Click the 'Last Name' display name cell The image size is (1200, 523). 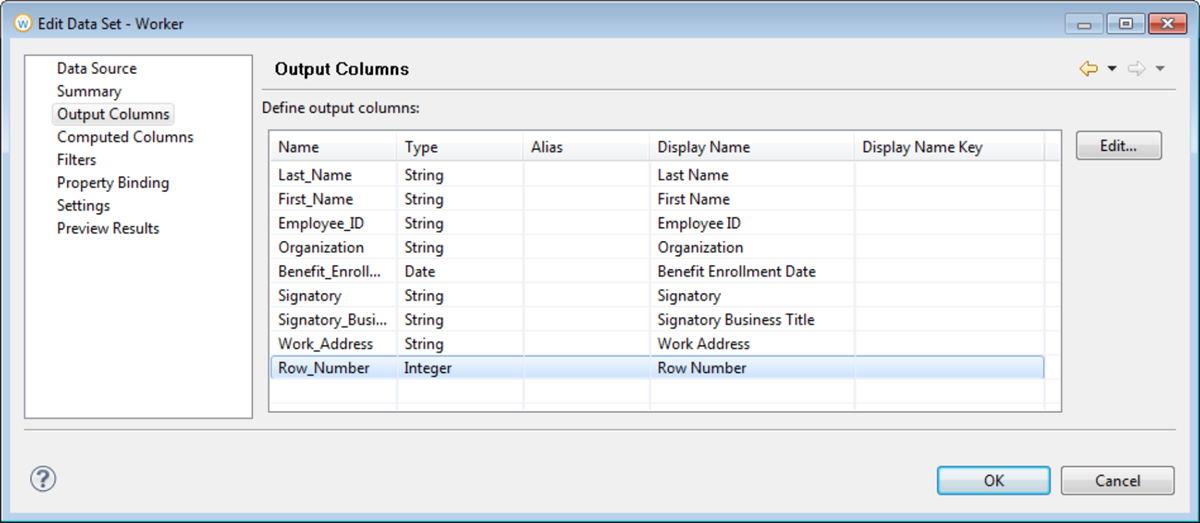pyautogui.click(x=752, y=175)
